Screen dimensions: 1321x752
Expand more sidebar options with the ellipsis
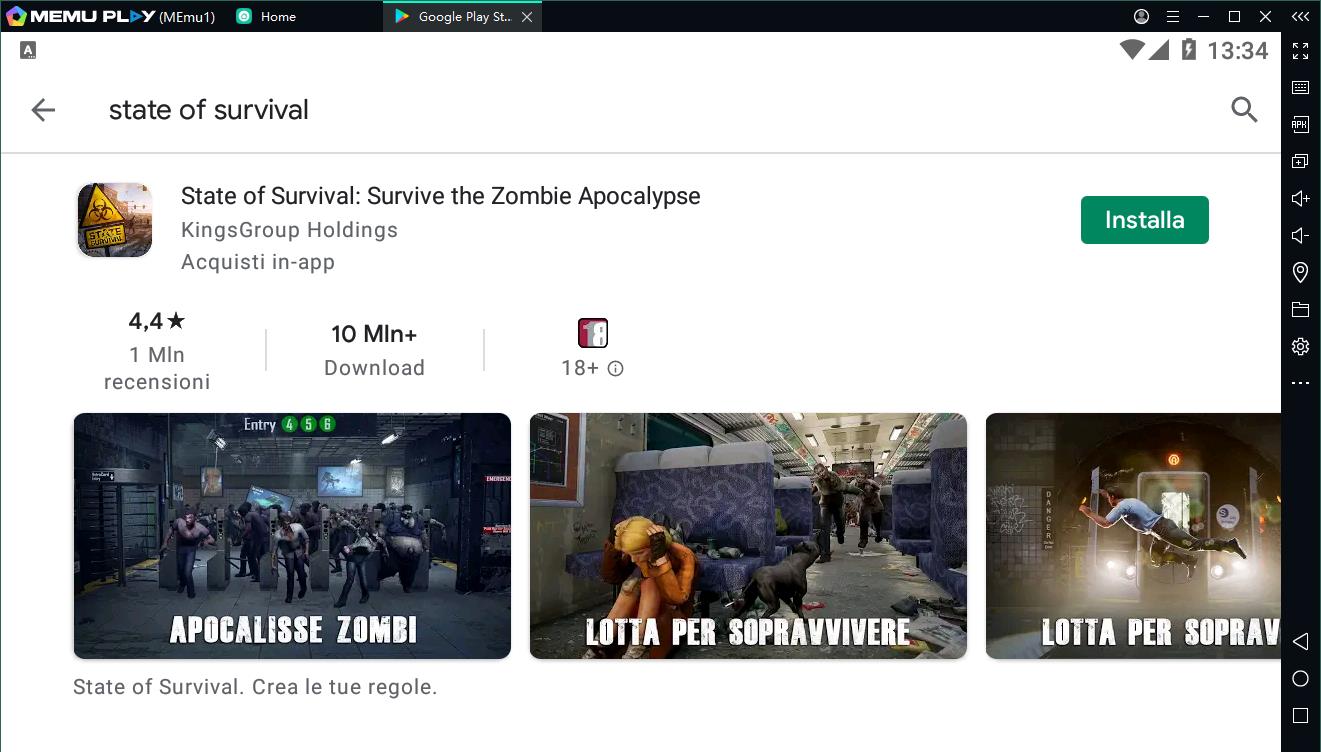(1300, 383)
